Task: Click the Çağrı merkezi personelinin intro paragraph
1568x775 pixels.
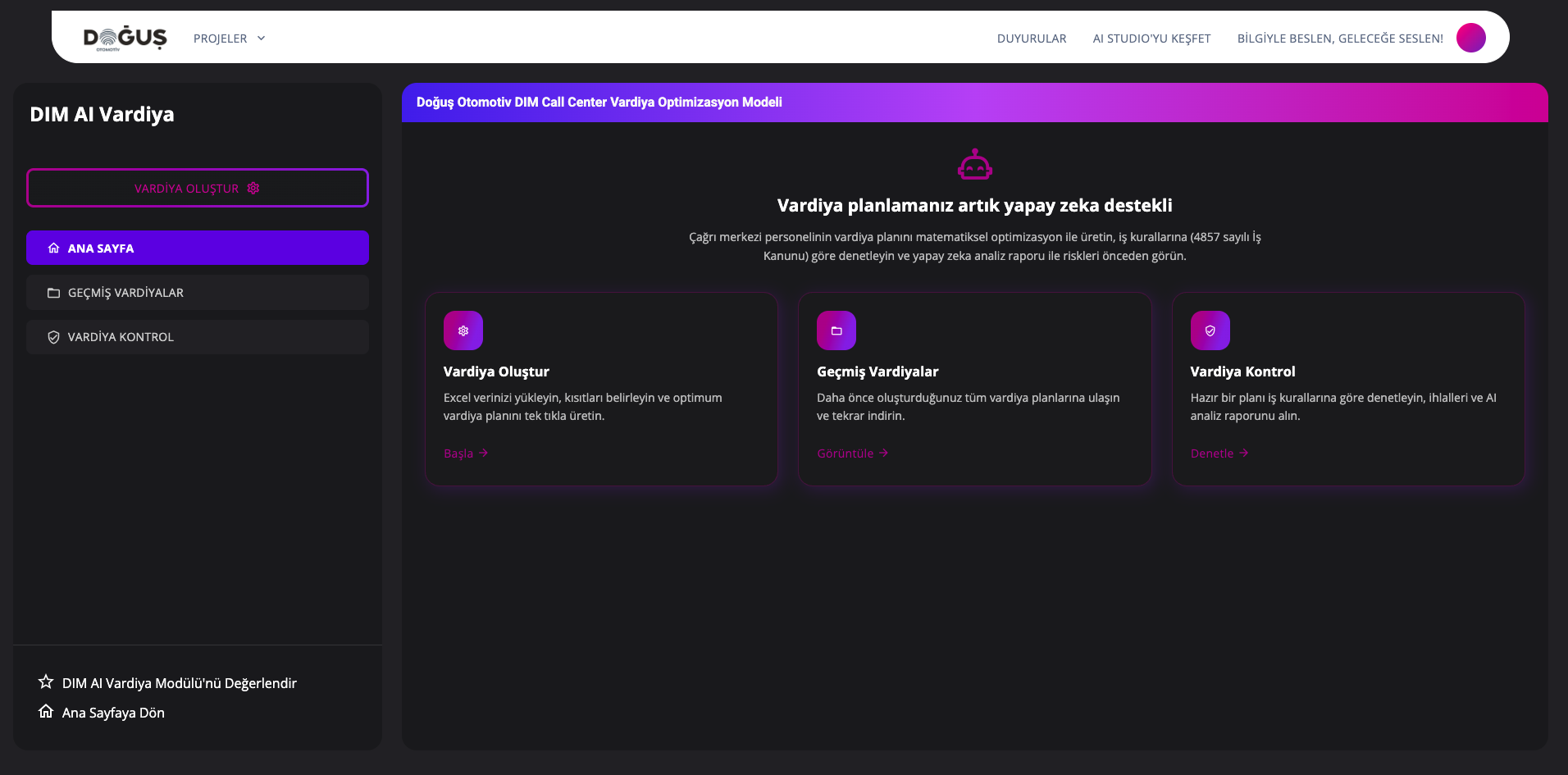Action: click(x=975, y=246)
